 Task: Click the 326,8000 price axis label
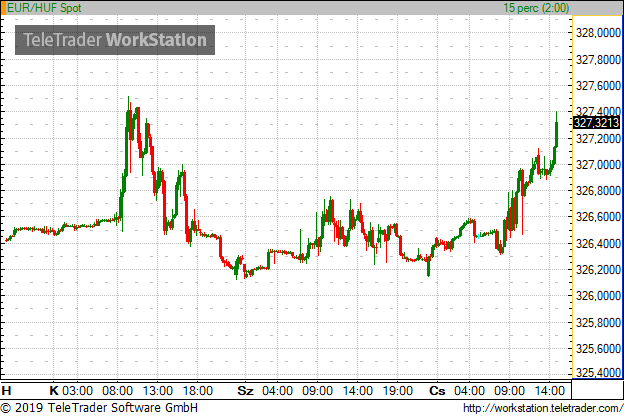[598, 191]
